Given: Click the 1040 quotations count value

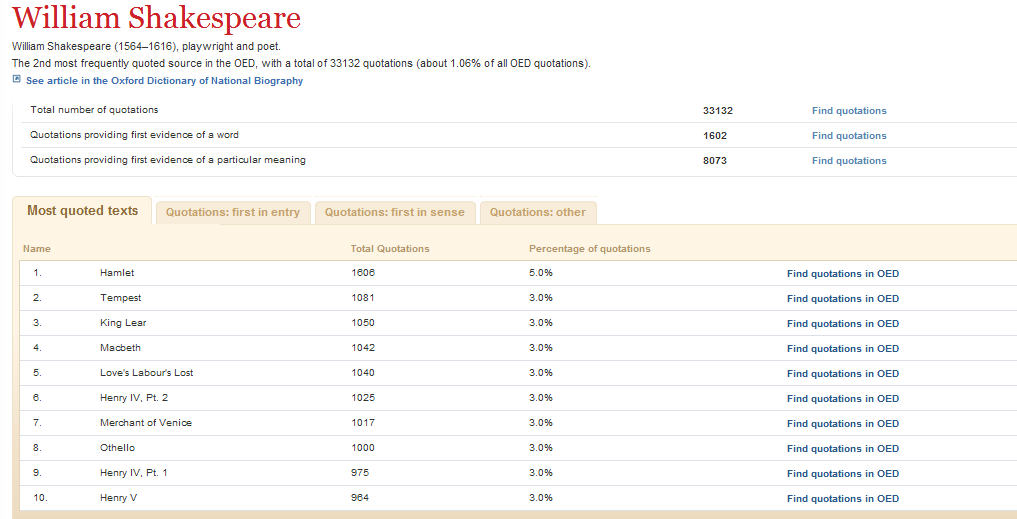Looking at the screenshot, I should 363,372.
